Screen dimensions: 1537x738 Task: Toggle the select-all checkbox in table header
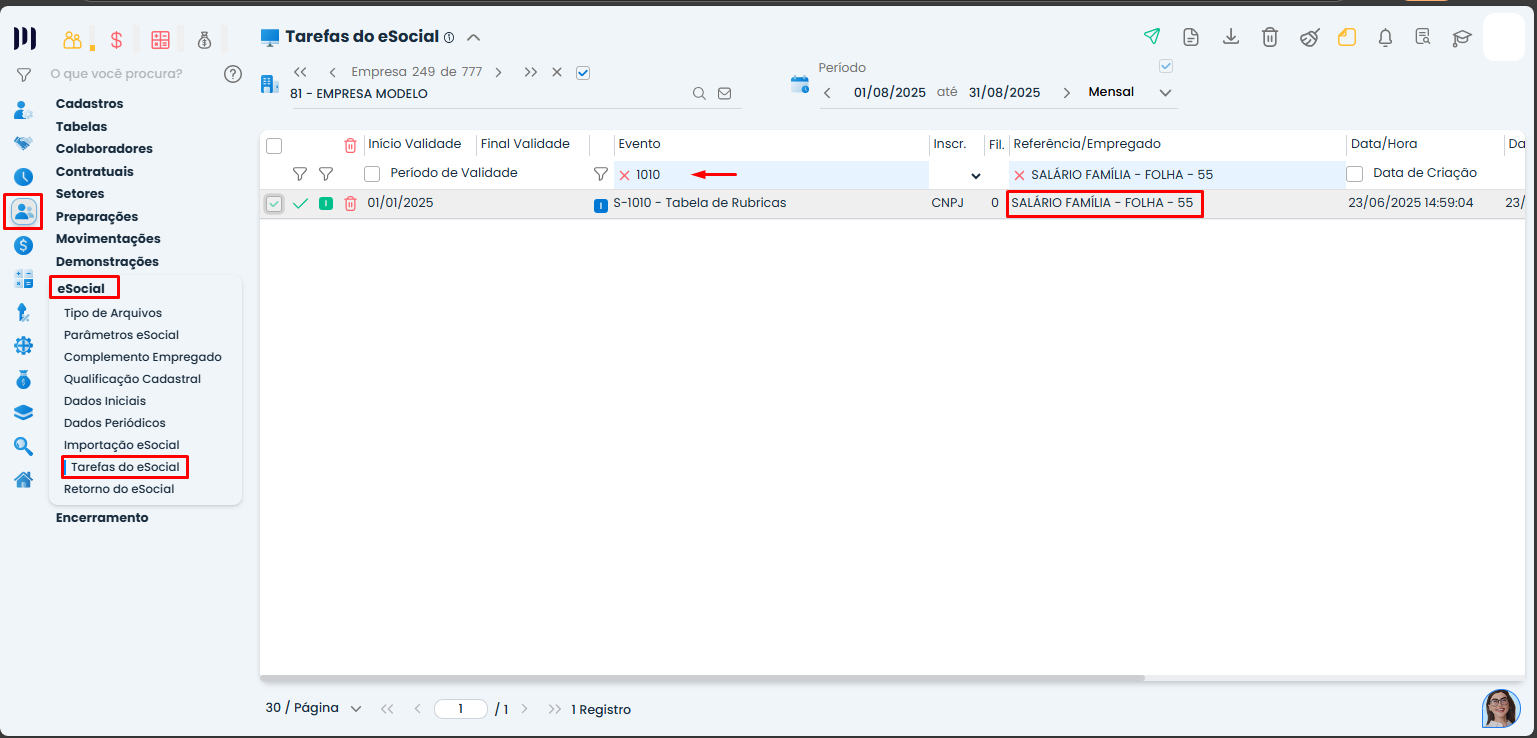tap(274, 146)
